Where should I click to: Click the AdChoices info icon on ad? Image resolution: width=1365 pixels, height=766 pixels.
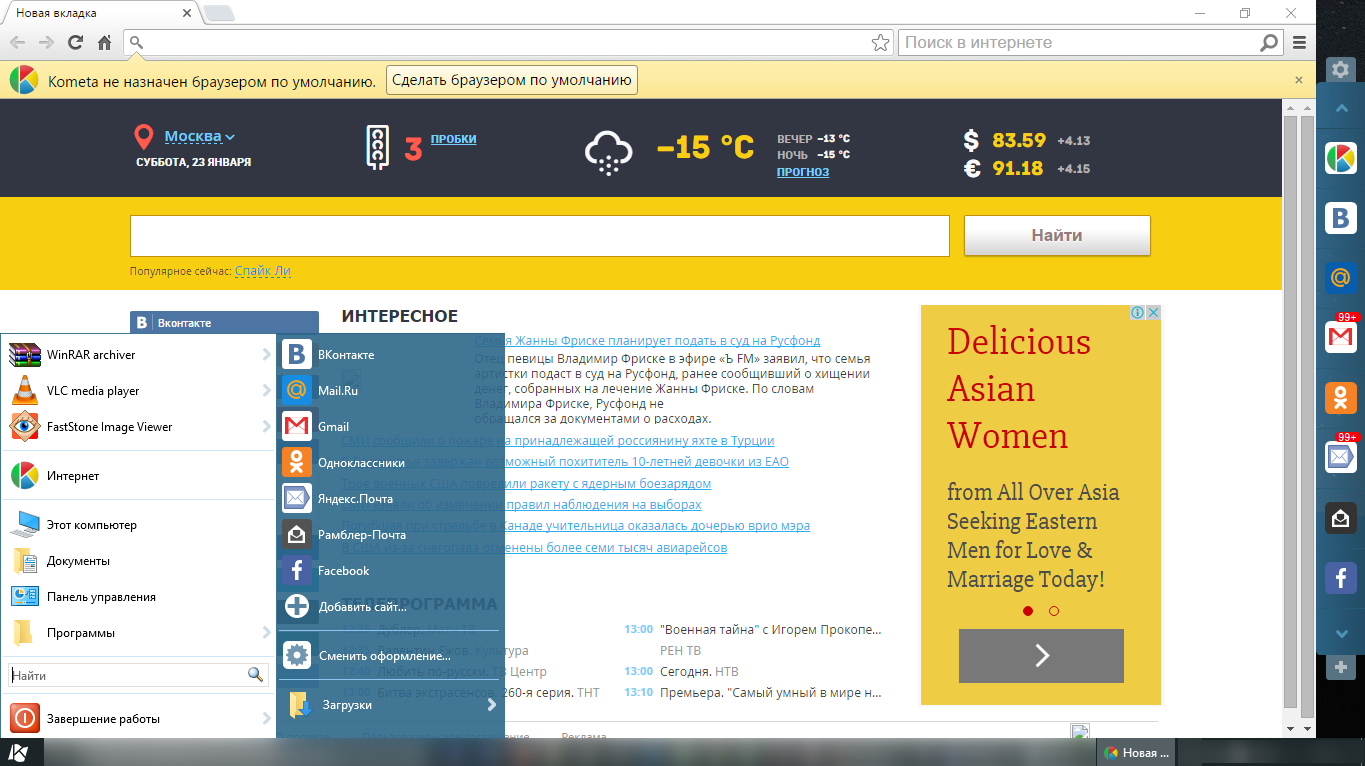point(1138,313)
